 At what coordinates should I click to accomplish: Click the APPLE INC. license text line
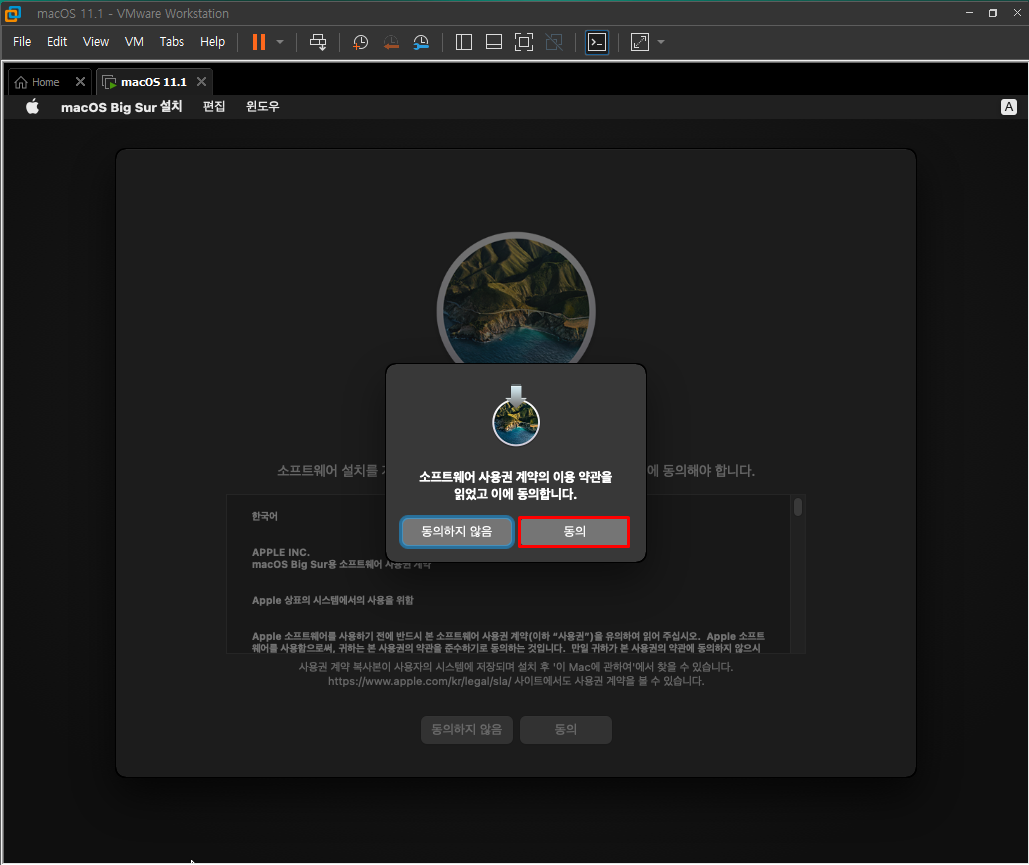[281, 553]
